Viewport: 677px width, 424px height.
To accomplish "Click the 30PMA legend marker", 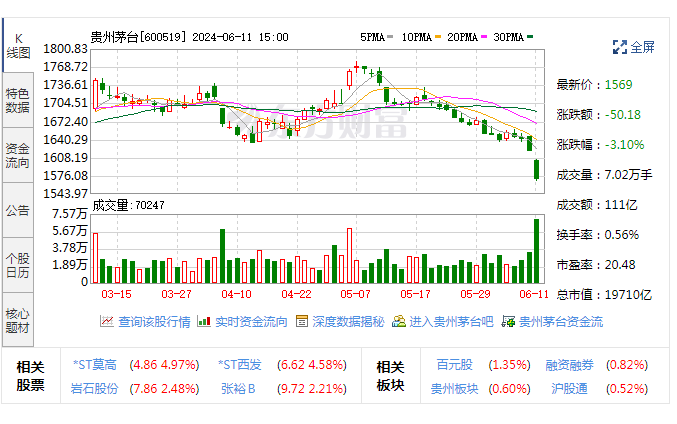I will (530, 37).
